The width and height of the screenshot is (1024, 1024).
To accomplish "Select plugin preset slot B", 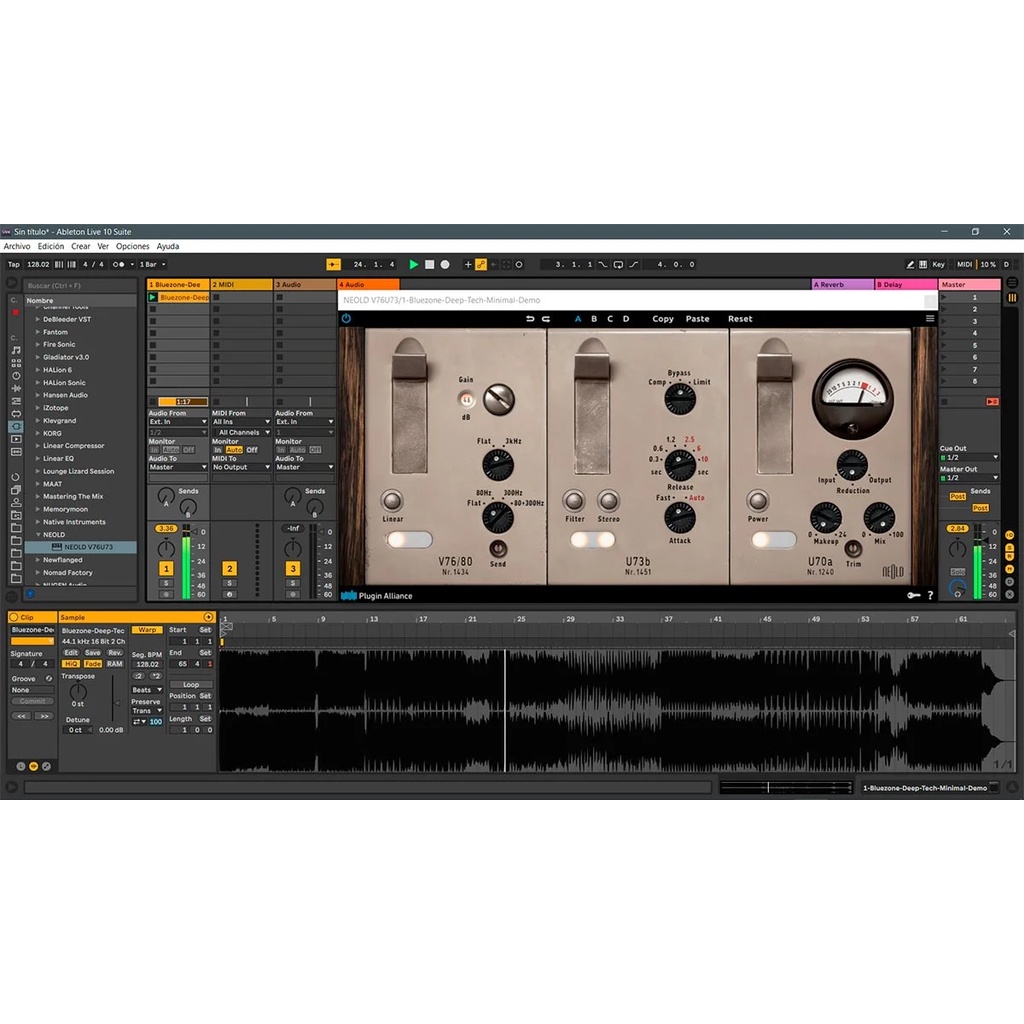I will [x=594, y=319].
